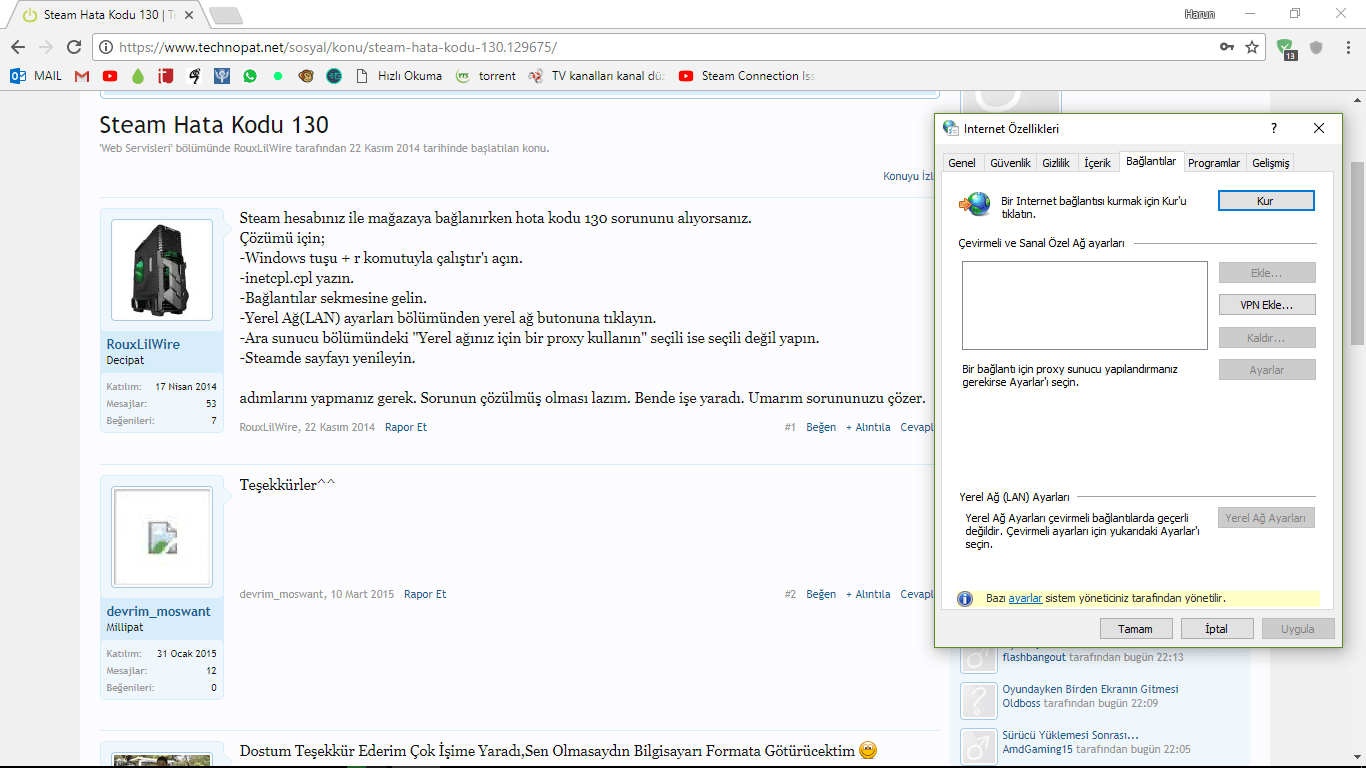
Task: Open Chrome's three-dot menu
Action: 1346,47
